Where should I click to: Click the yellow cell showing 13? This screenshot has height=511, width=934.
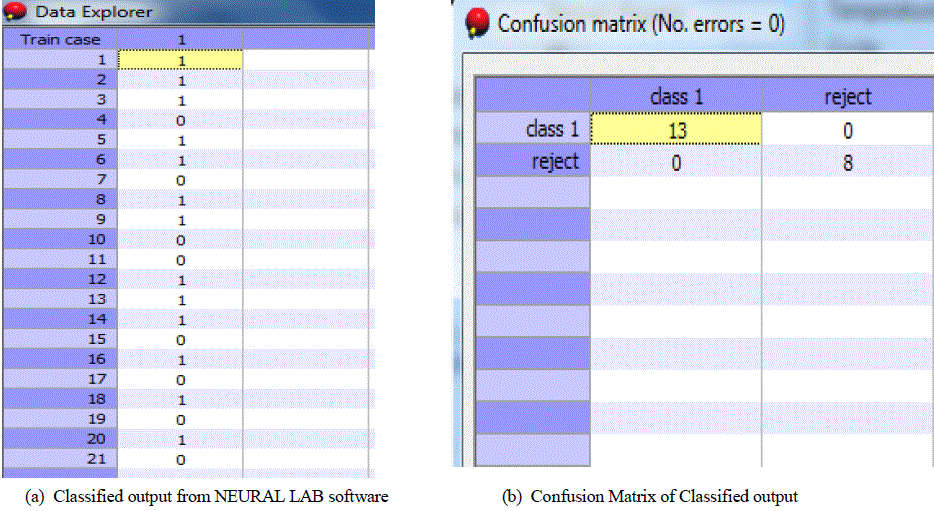click(x=676, y=129)
